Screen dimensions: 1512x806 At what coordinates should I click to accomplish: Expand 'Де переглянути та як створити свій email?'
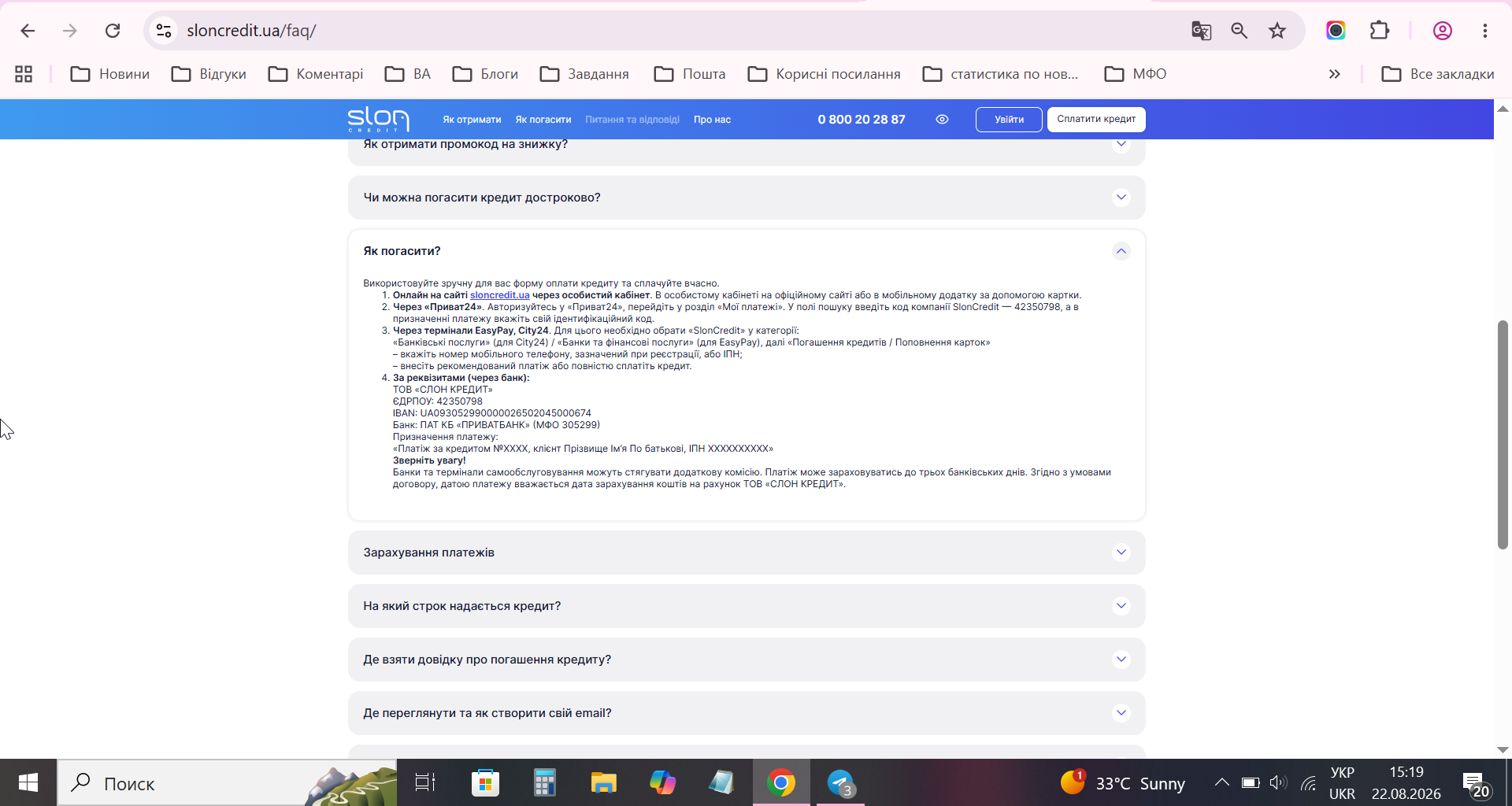[x=747, y=713]
